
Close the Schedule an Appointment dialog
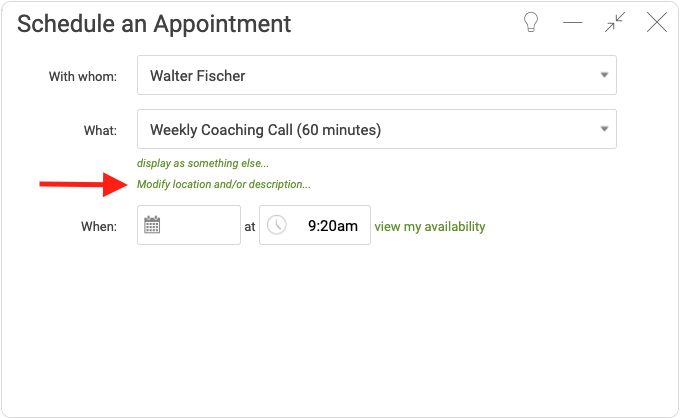(657, 23)
